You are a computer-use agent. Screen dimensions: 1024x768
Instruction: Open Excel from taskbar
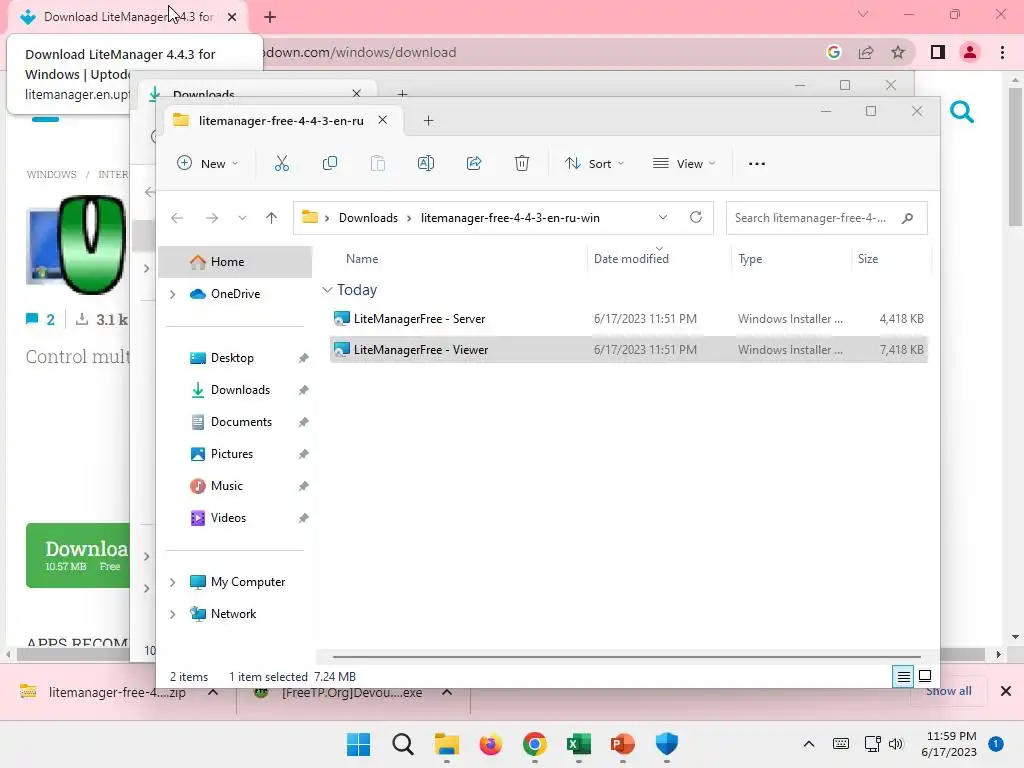[579, 744]
